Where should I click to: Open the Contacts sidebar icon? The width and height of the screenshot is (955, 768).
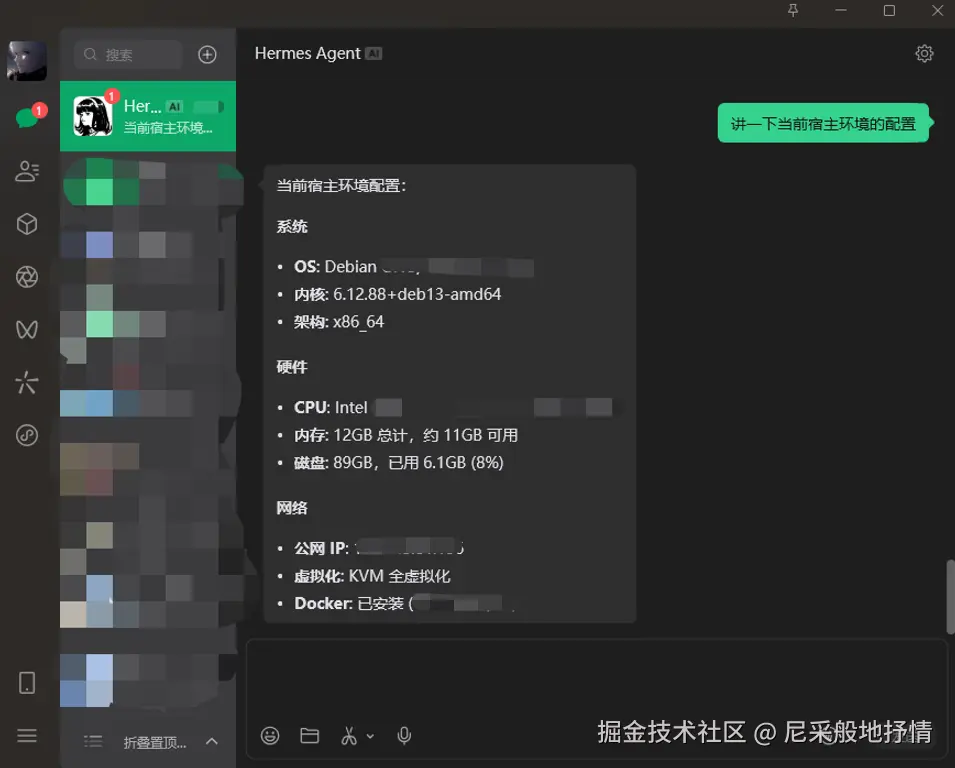click(x=27, y=171)
